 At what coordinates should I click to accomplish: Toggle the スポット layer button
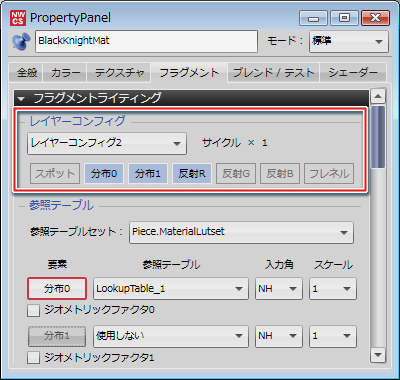tap(55, 173)
